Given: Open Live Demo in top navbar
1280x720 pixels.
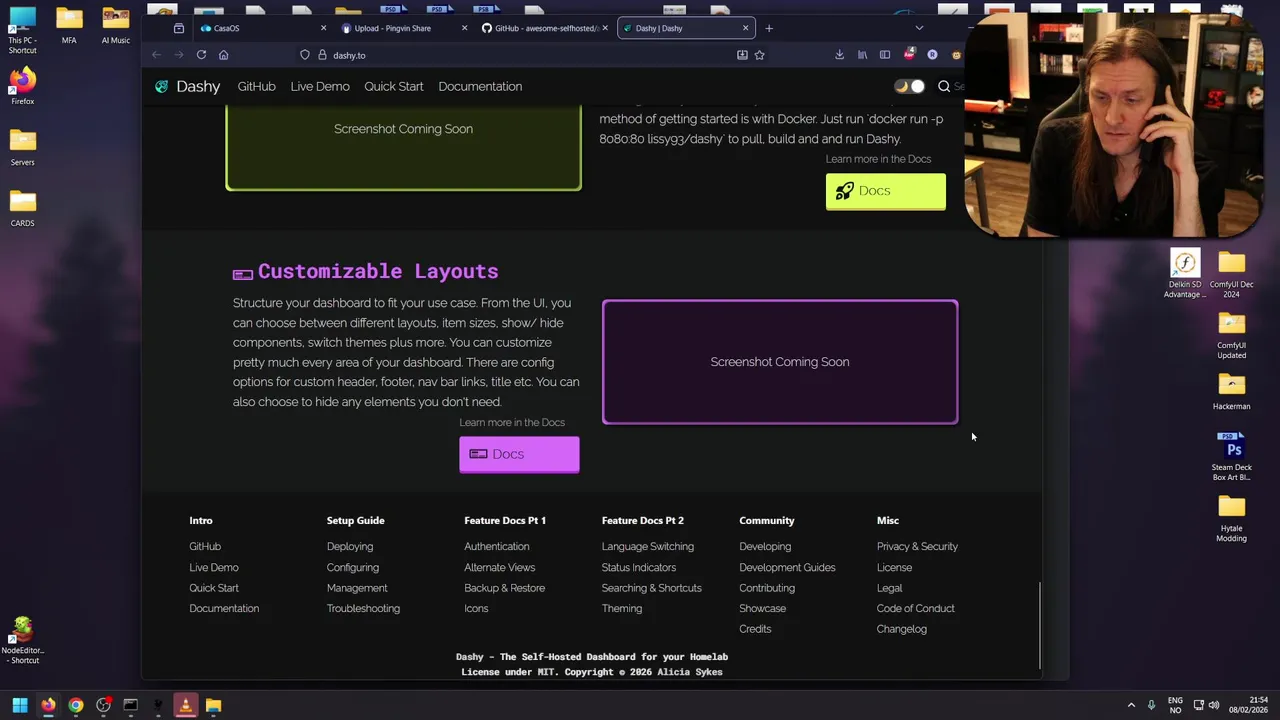Looking at the screenshot, I should coord(320,86).
